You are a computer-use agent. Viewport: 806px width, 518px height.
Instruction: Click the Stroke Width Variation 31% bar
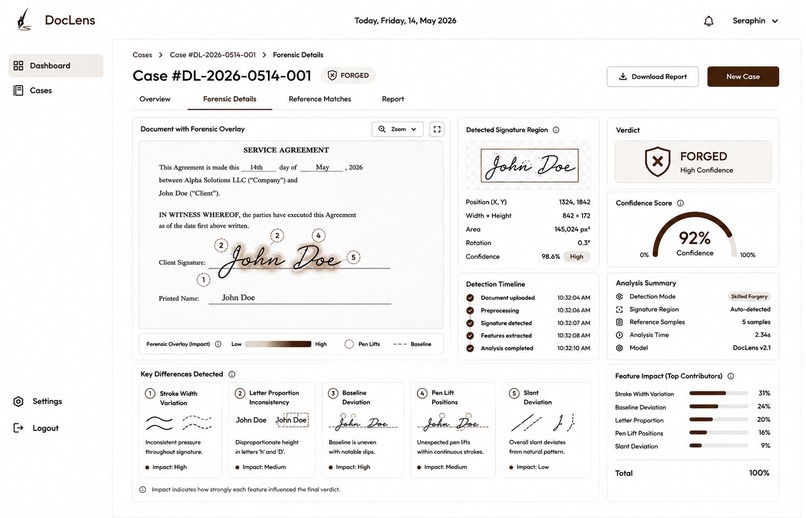[x=719, y=394]
